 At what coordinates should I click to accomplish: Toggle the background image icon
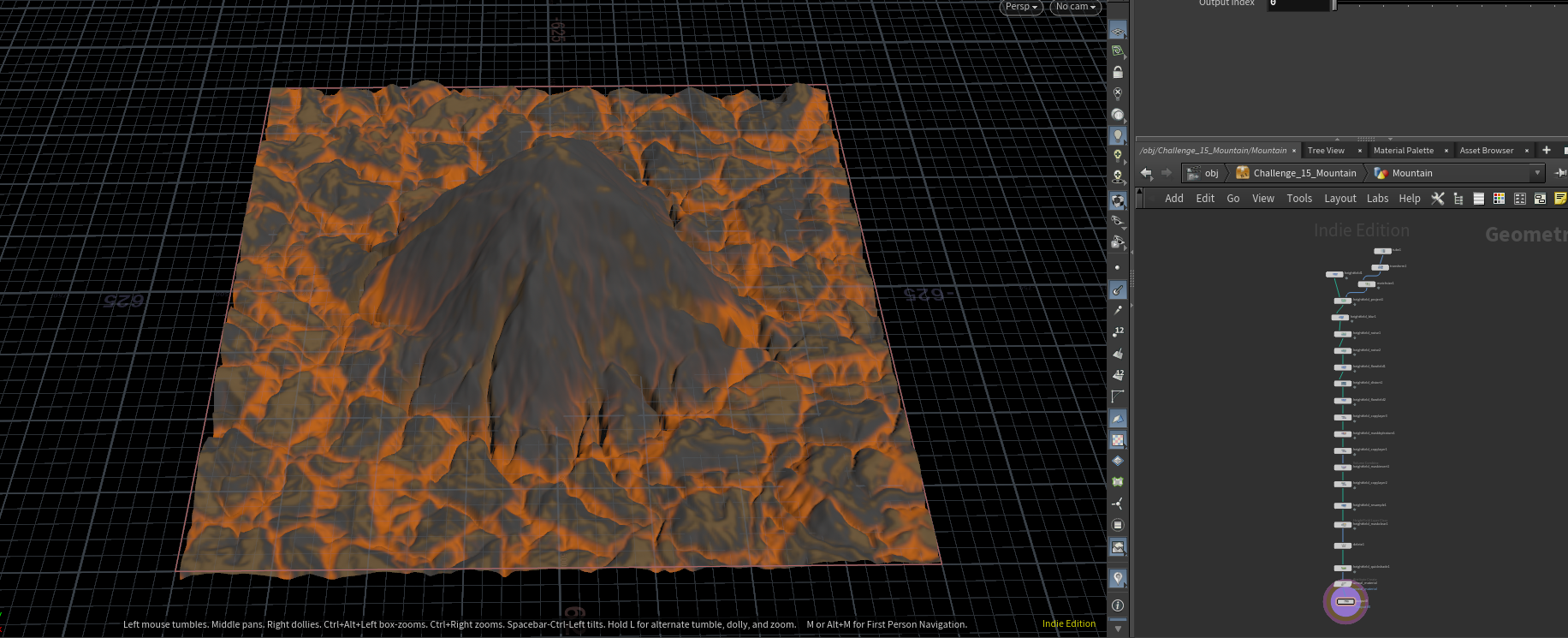click(1118, 547)
